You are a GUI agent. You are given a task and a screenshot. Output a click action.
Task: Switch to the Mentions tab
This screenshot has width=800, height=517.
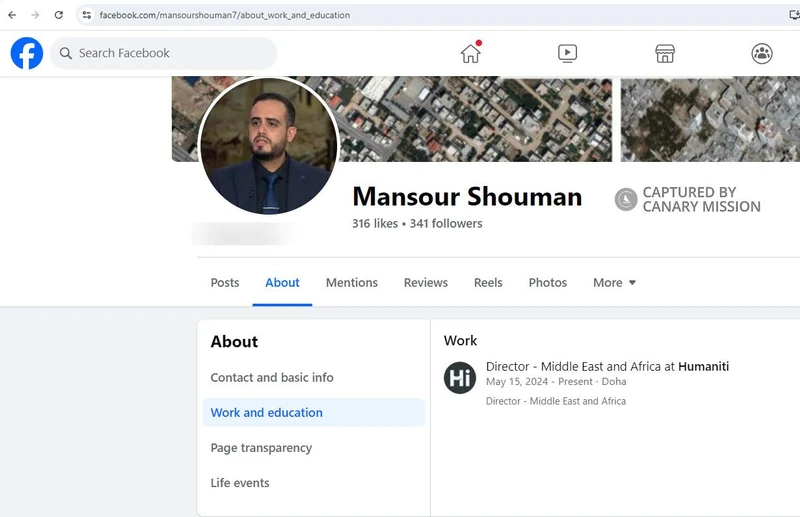click(x=352, y=283)
